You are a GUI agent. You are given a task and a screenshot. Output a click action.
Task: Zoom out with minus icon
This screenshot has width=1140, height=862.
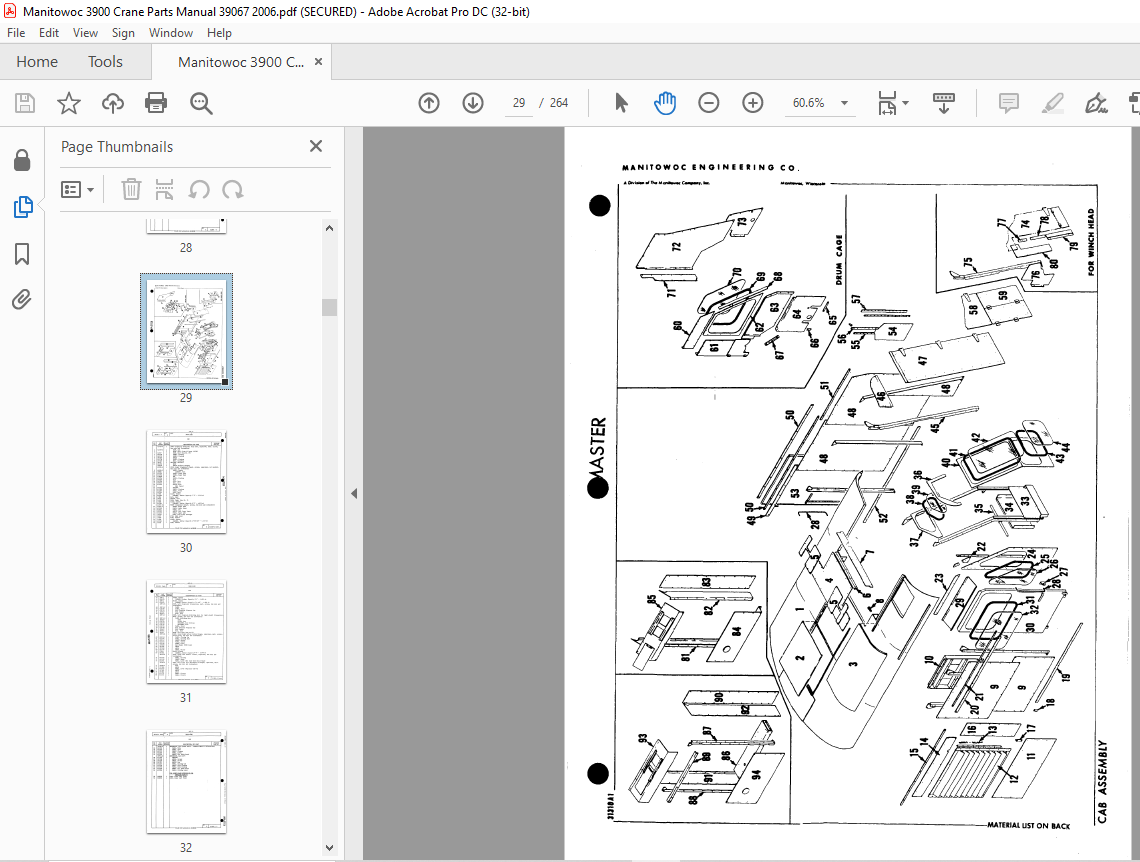point(709,103)
